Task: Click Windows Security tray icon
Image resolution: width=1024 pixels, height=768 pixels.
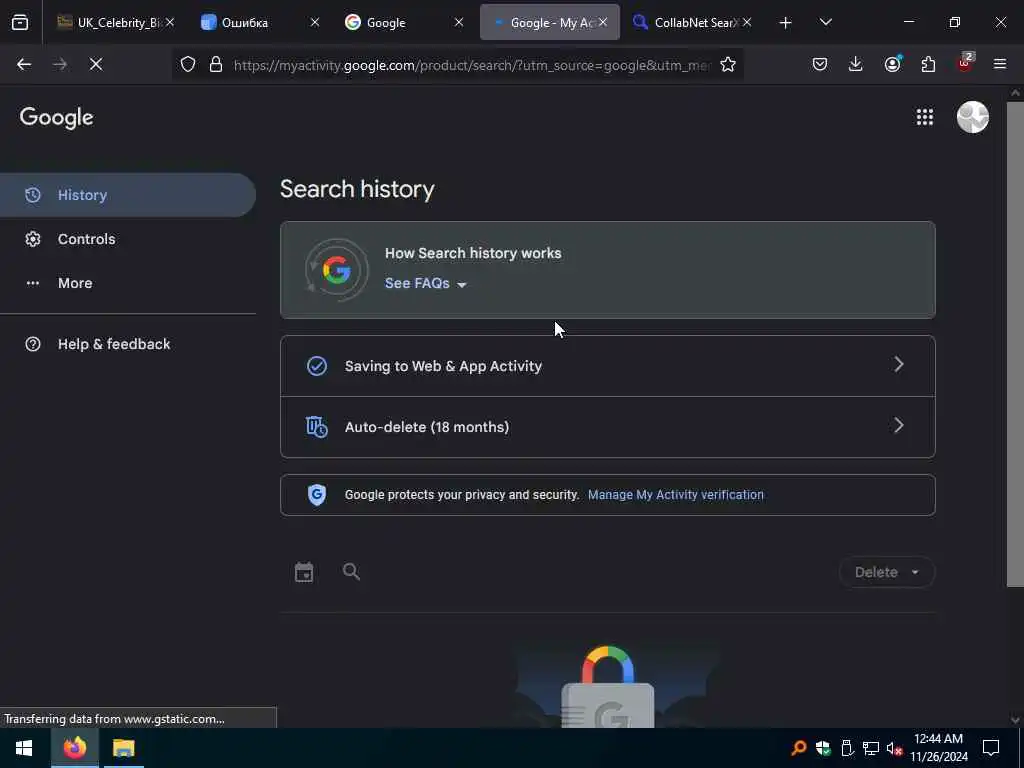Action: (823, 748)
